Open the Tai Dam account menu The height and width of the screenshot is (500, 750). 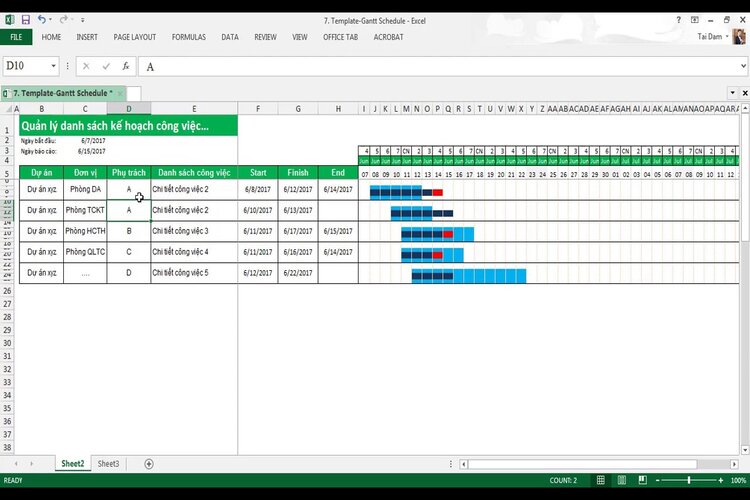(x=713, y=37)
